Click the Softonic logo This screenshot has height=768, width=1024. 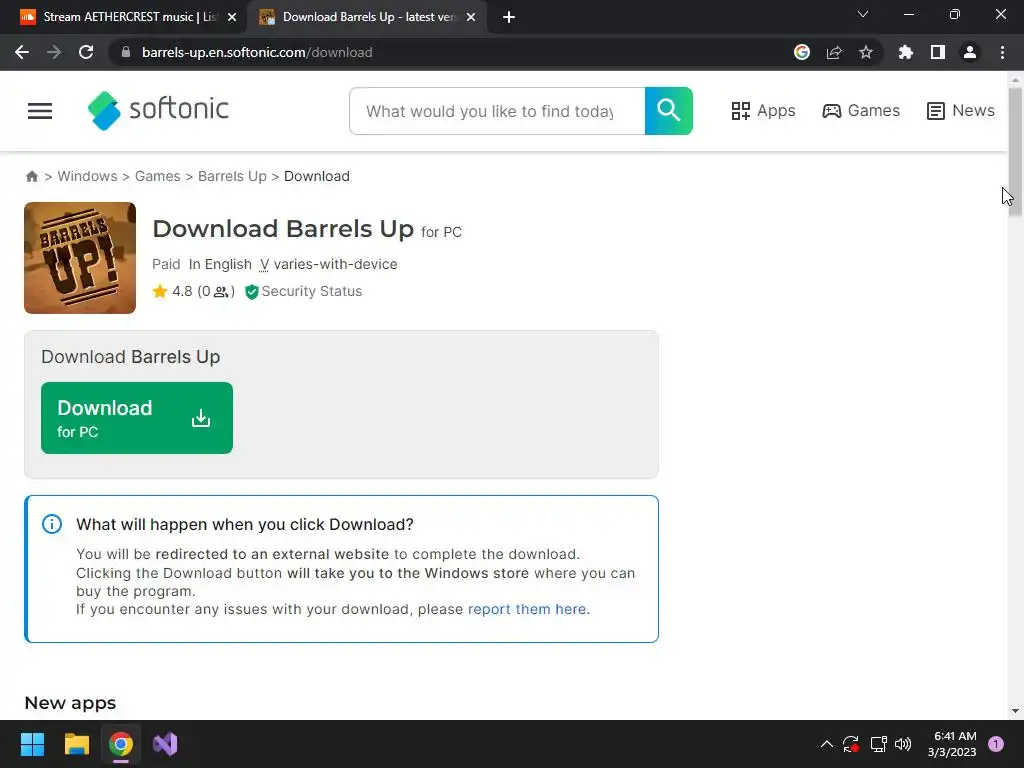coord(158,110)
